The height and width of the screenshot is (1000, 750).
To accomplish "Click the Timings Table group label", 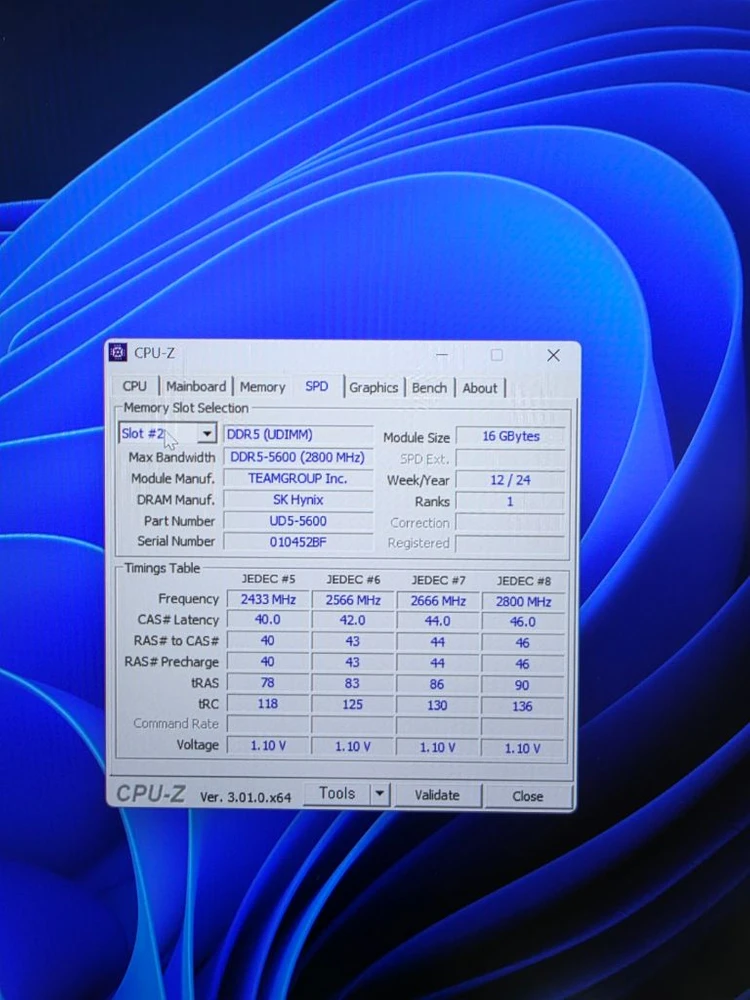I will 162,568.
